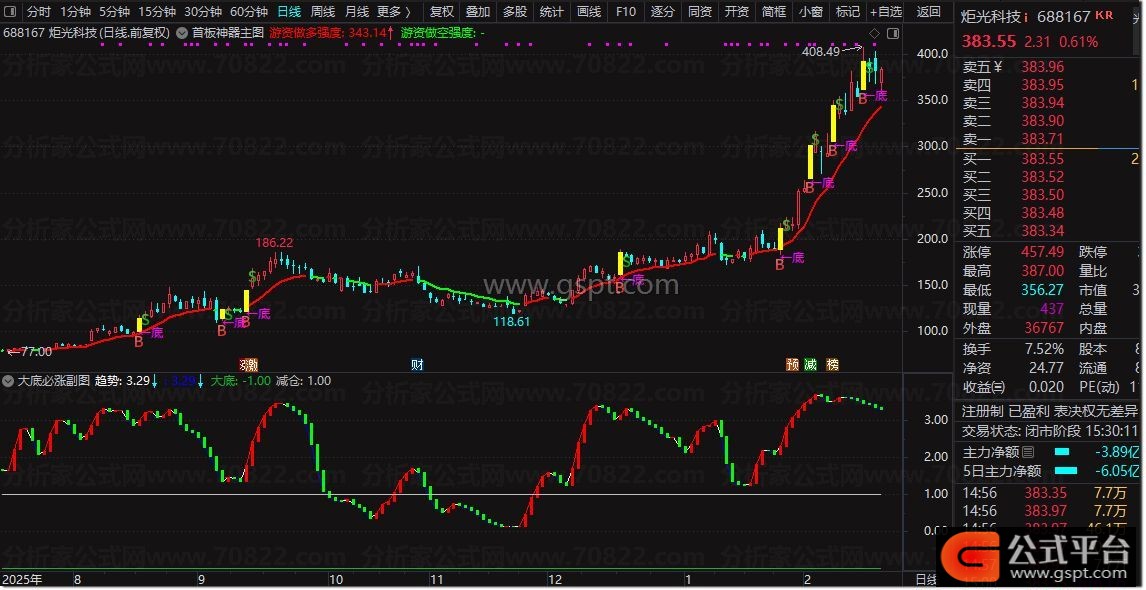Viewport: 1146px width, 590px height.
Task: Click the 预 forecast marker icon
Action: point(792,365)
